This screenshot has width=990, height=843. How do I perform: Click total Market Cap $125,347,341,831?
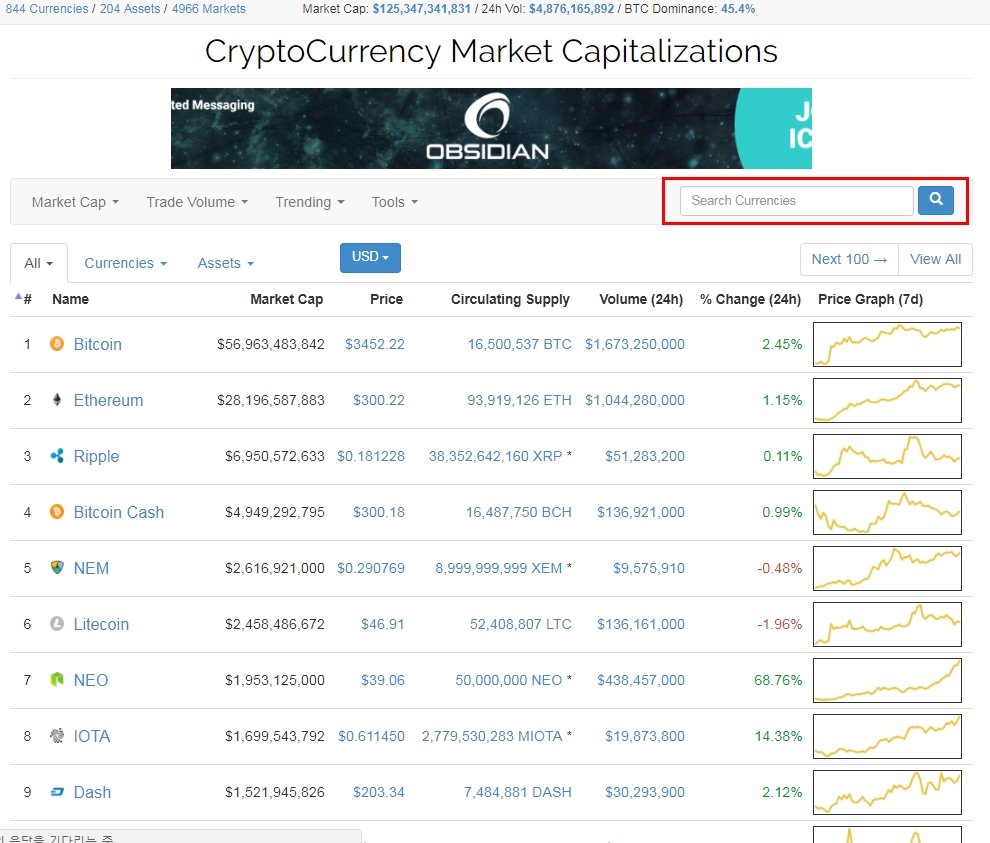click(421, 9)
